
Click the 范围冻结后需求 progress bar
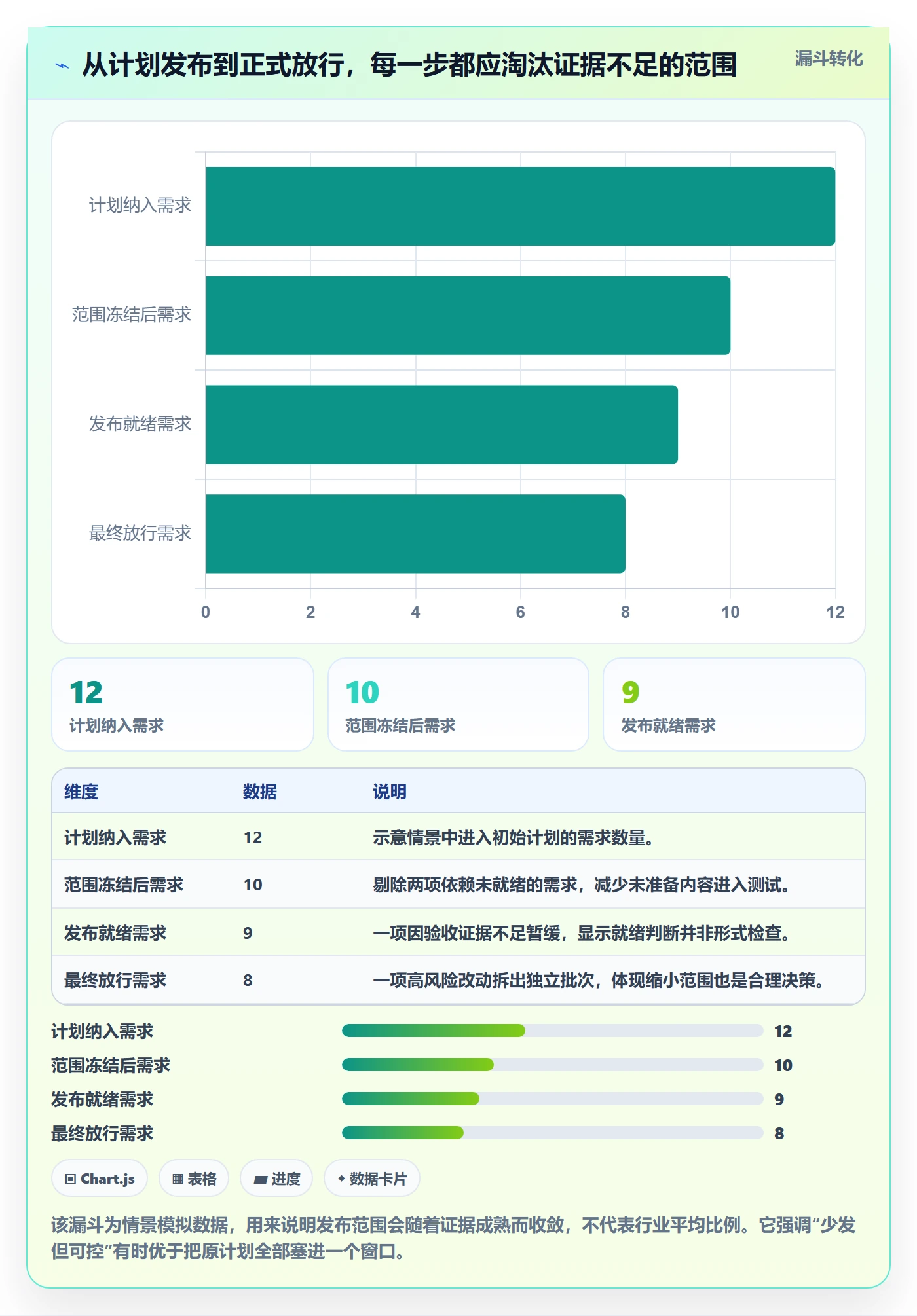553,1065
